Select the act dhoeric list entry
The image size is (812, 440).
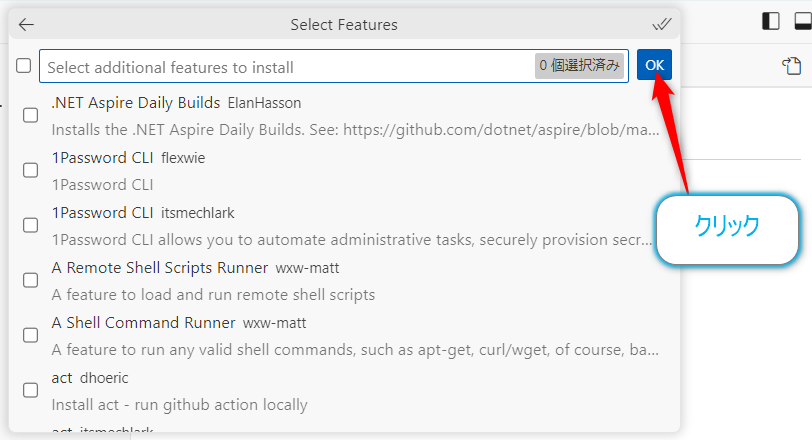click(344, 391)
